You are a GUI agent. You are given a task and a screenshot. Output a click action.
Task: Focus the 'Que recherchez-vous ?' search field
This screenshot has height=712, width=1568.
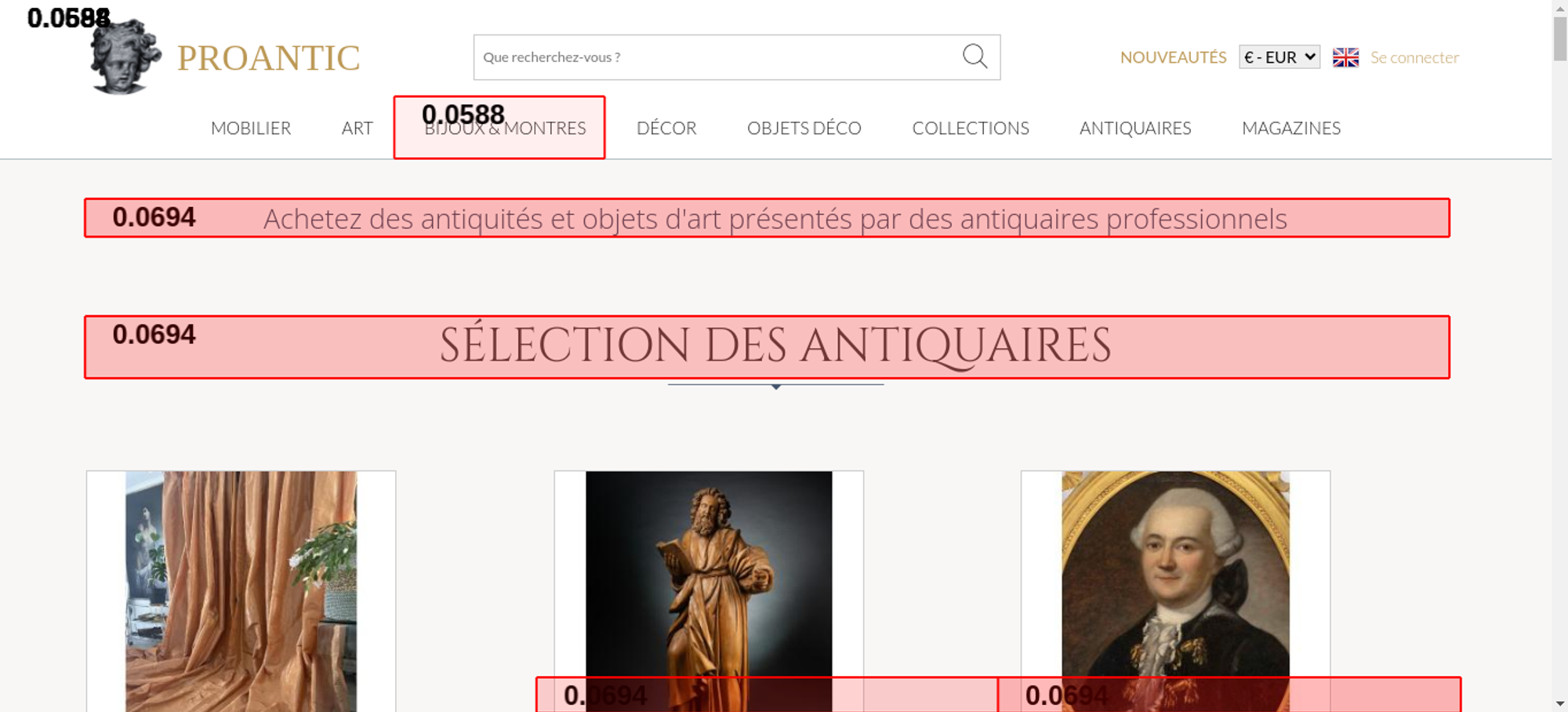point(713,57)
